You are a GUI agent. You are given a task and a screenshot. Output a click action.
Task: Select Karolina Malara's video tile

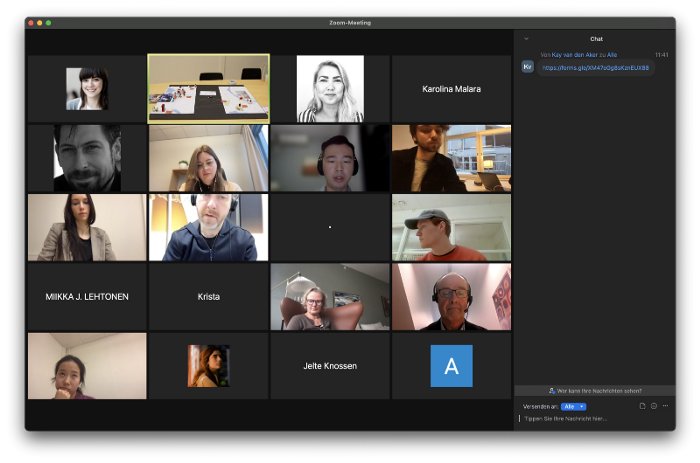(x=451, y=89)
